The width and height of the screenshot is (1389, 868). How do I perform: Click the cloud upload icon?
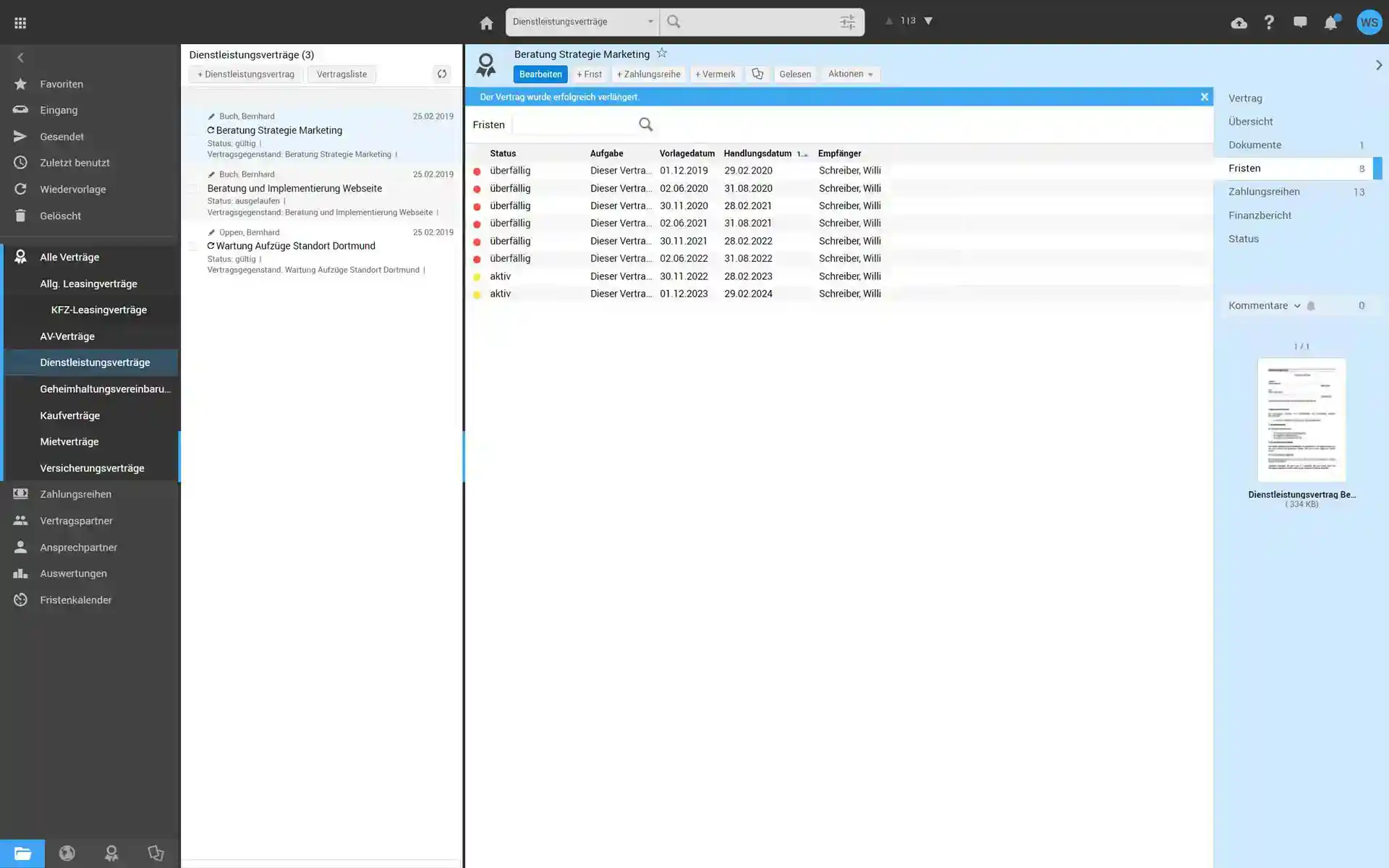(1239, 23)
